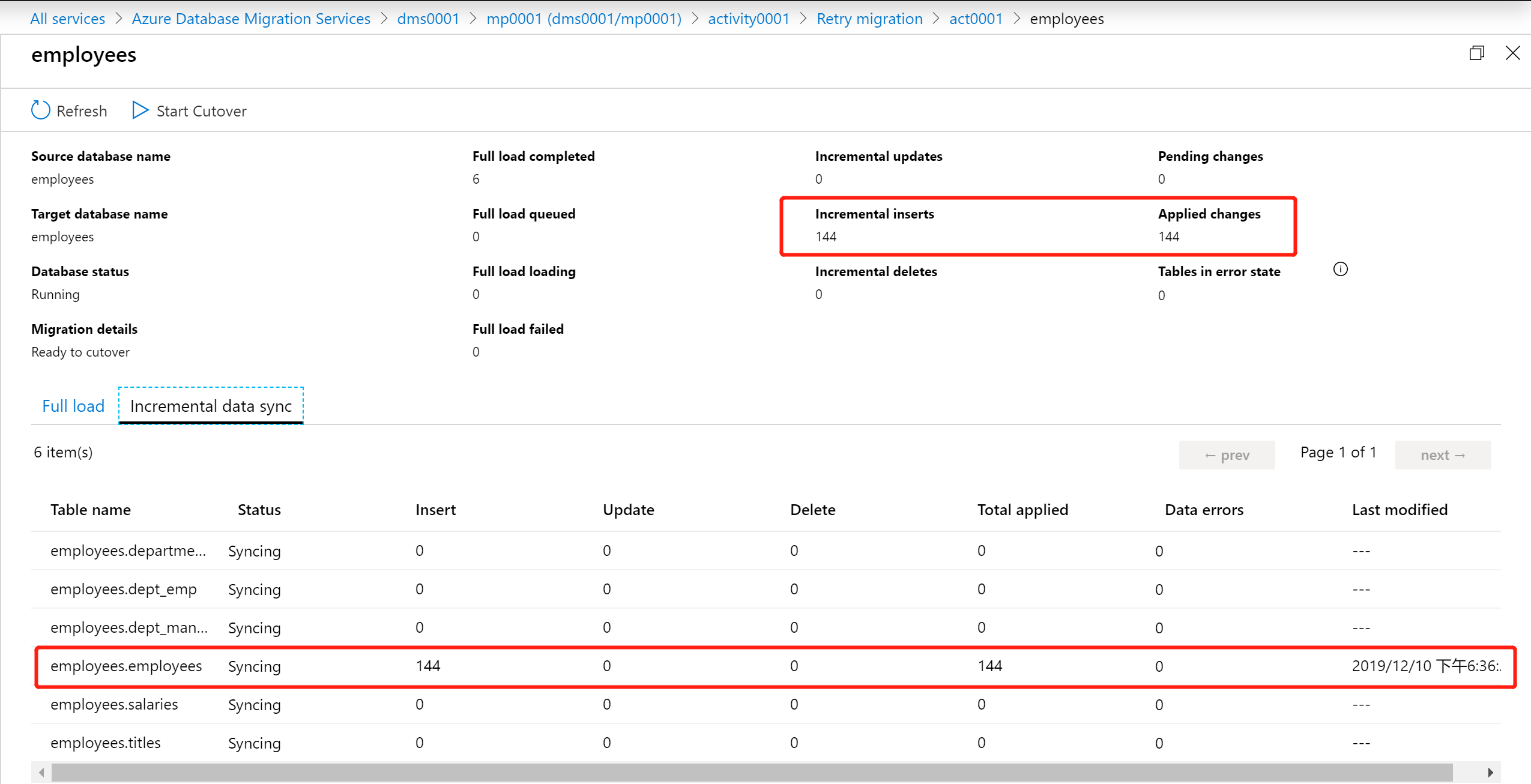Switch to the Full load tab
The height and width of the screenshot is (784, 1531).
(73, 406)
